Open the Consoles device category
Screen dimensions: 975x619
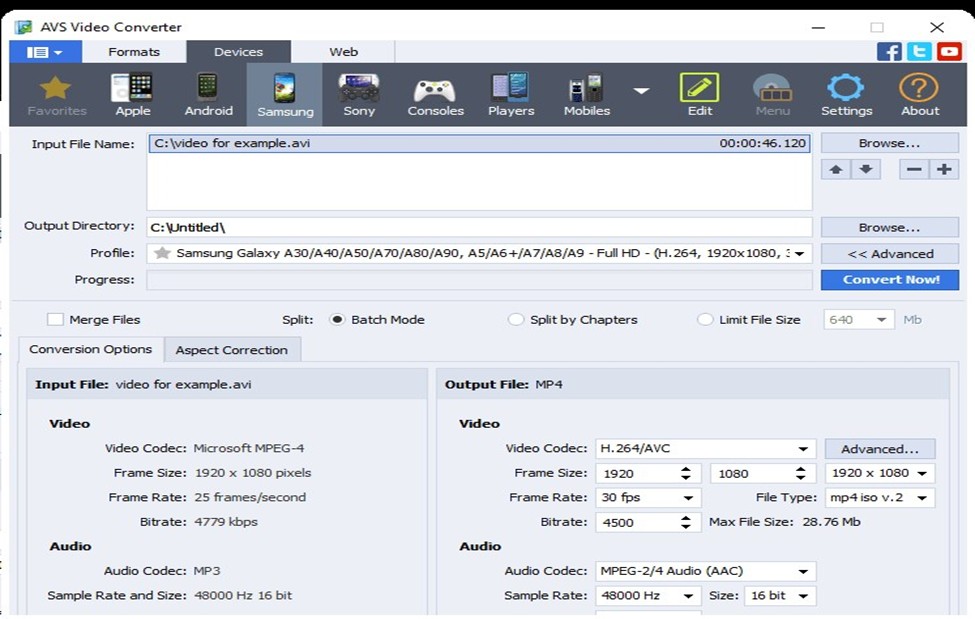click(435, 95)
